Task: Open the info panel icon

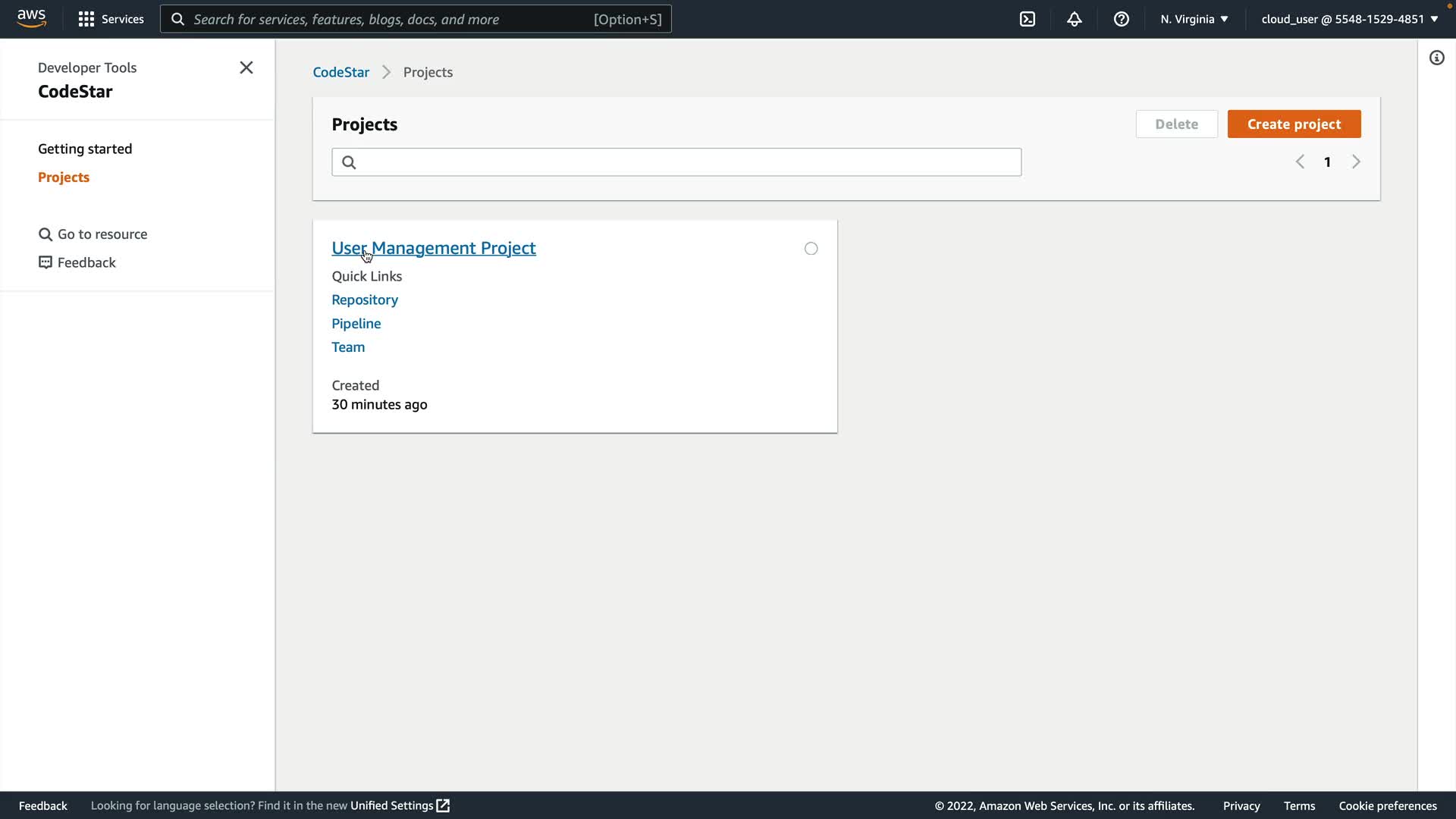Action: tap(1436, 58)
